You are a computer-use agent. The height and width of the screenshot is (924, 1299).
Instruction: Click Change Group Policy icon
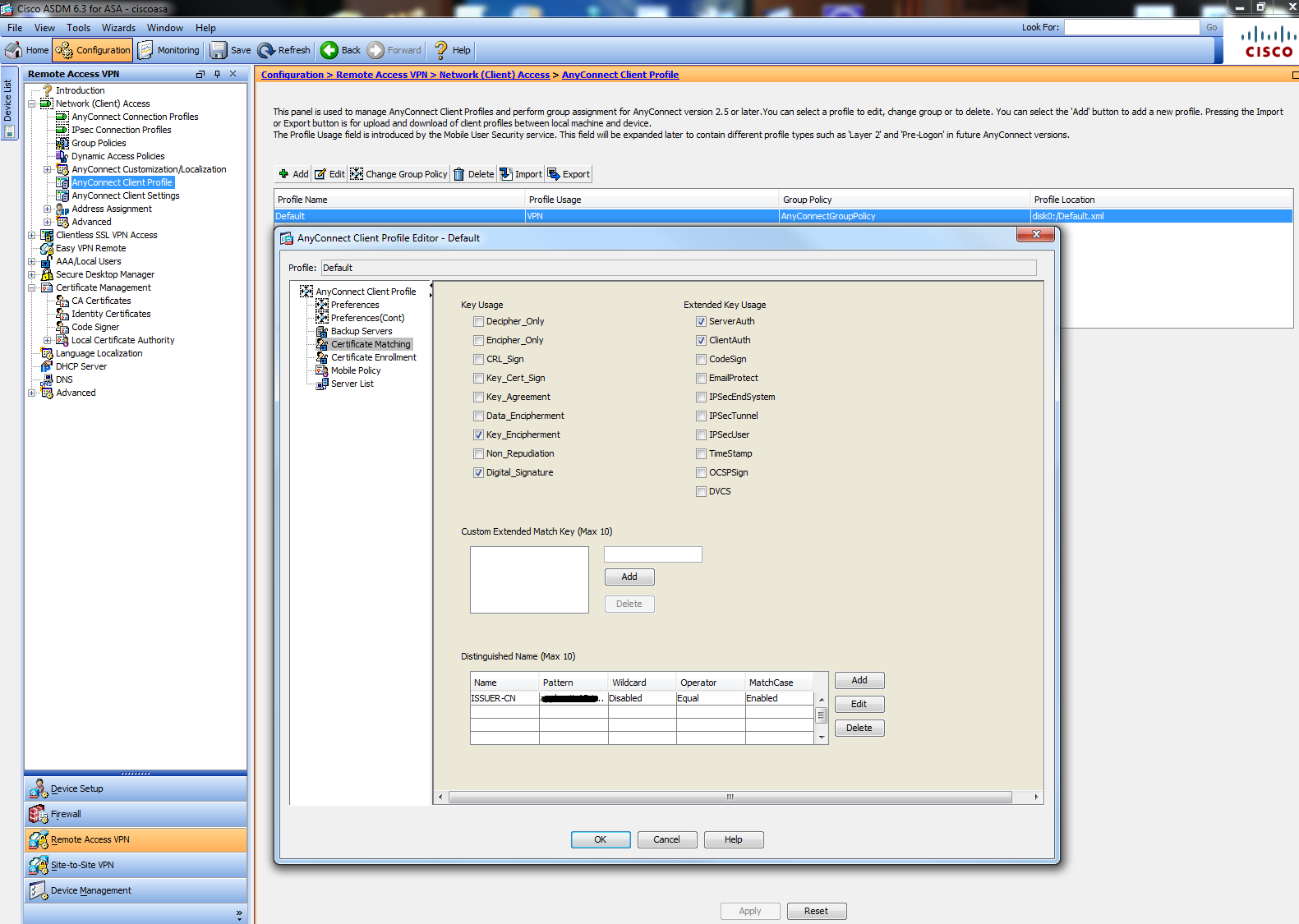(357, 174)
